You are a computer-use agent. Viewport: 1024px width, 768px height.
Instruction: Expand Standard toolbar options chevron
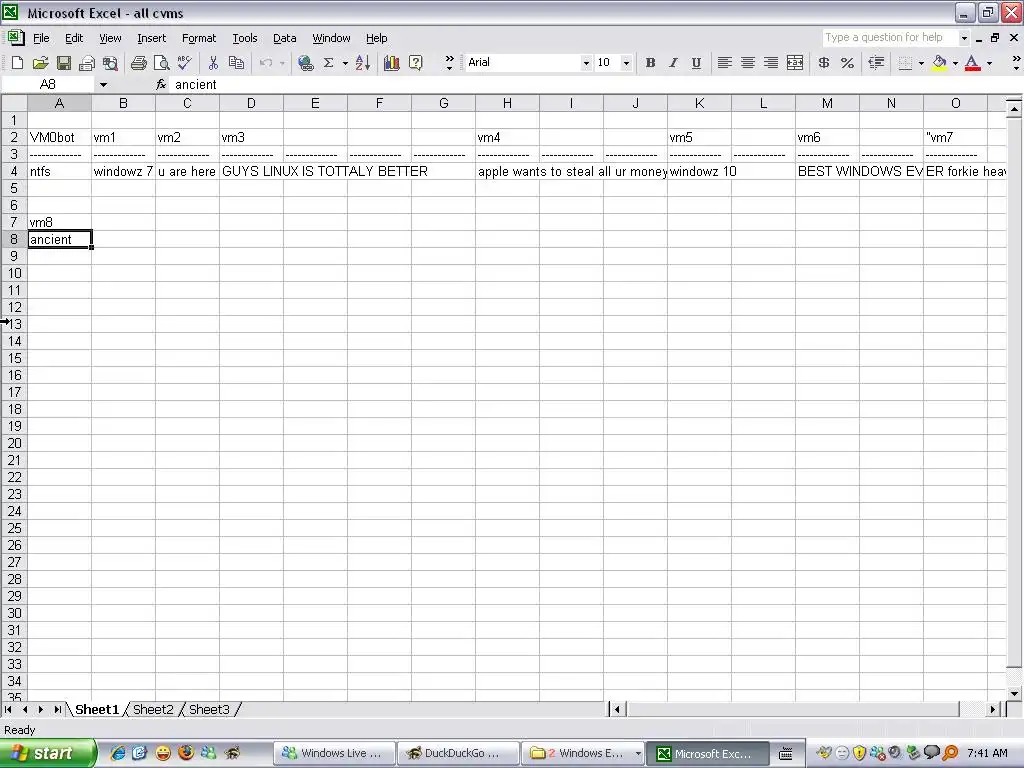449,63
